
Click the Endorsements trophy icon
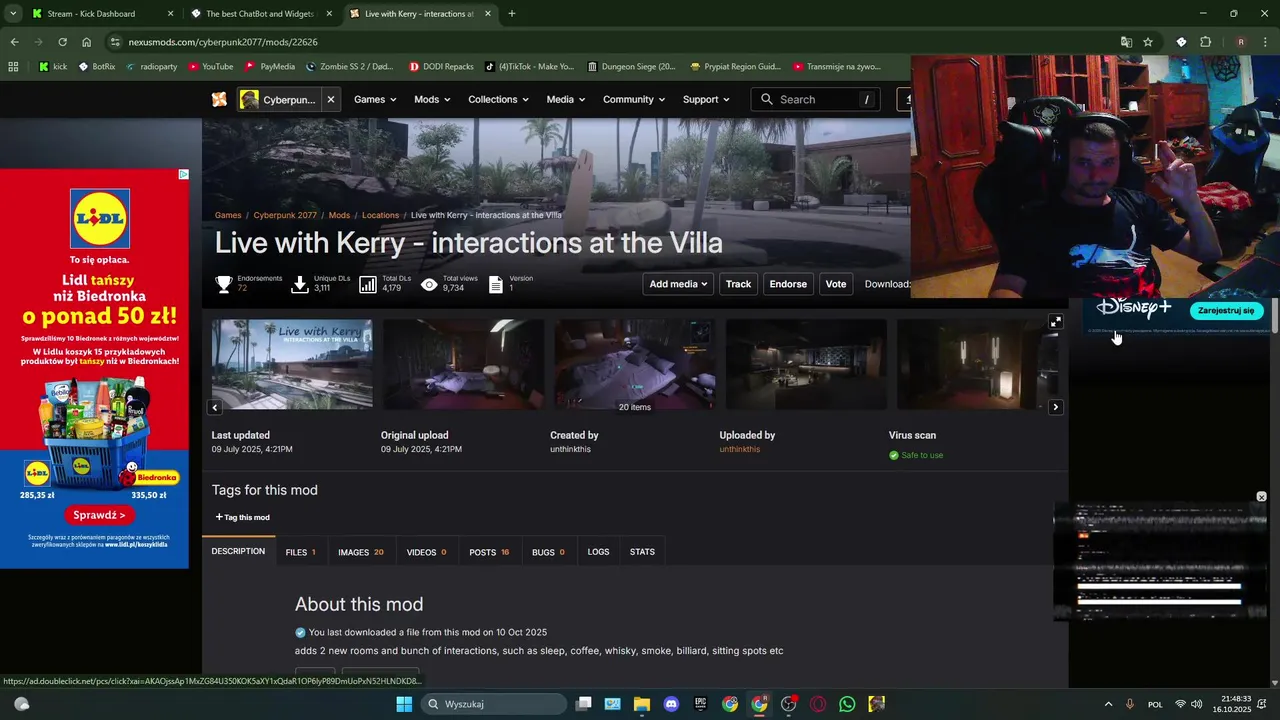pyautogui.click(x=224, y=285)
